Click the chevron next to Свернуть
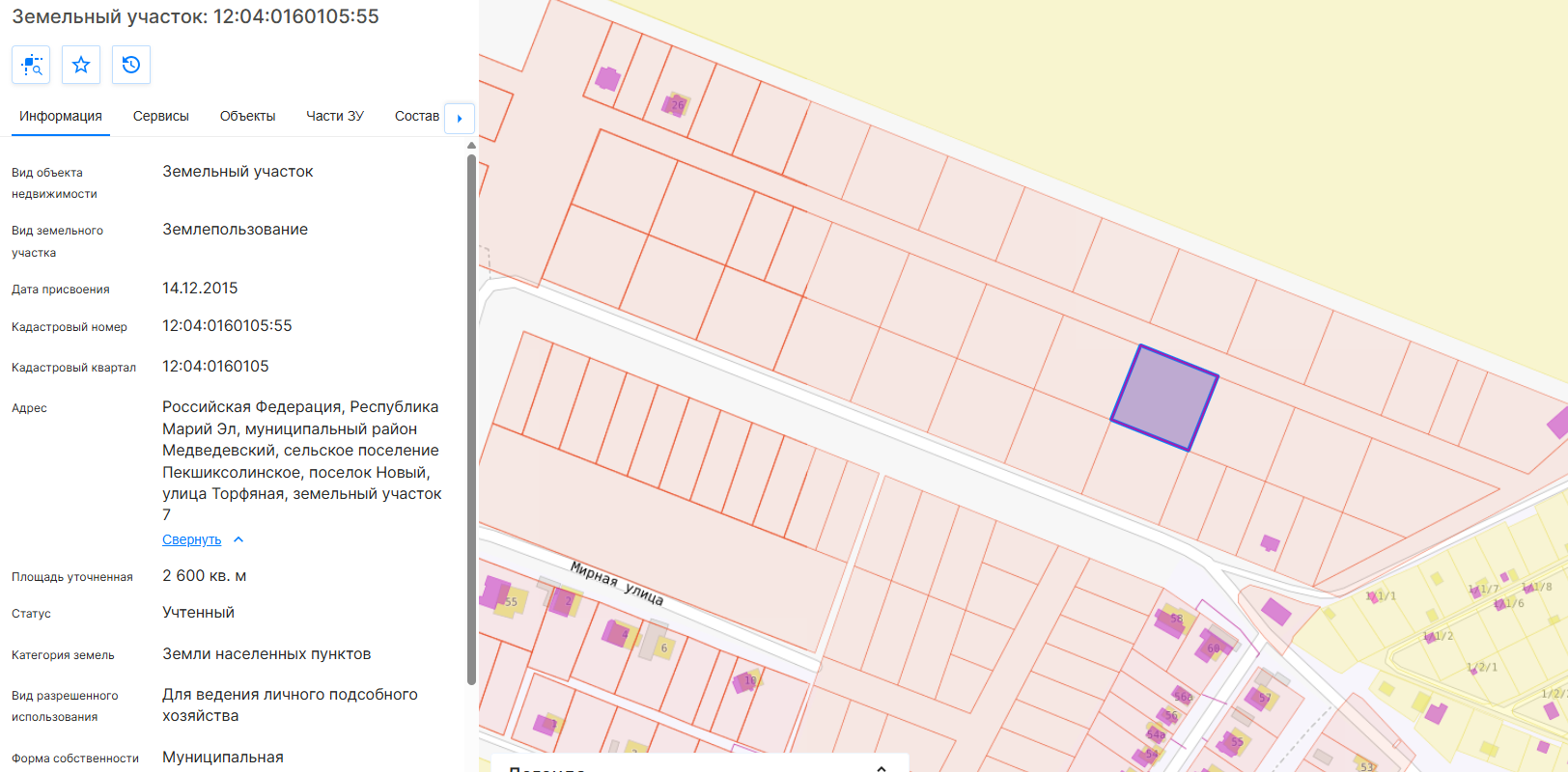Screen dimensions: 1568x772 [238, 539]
